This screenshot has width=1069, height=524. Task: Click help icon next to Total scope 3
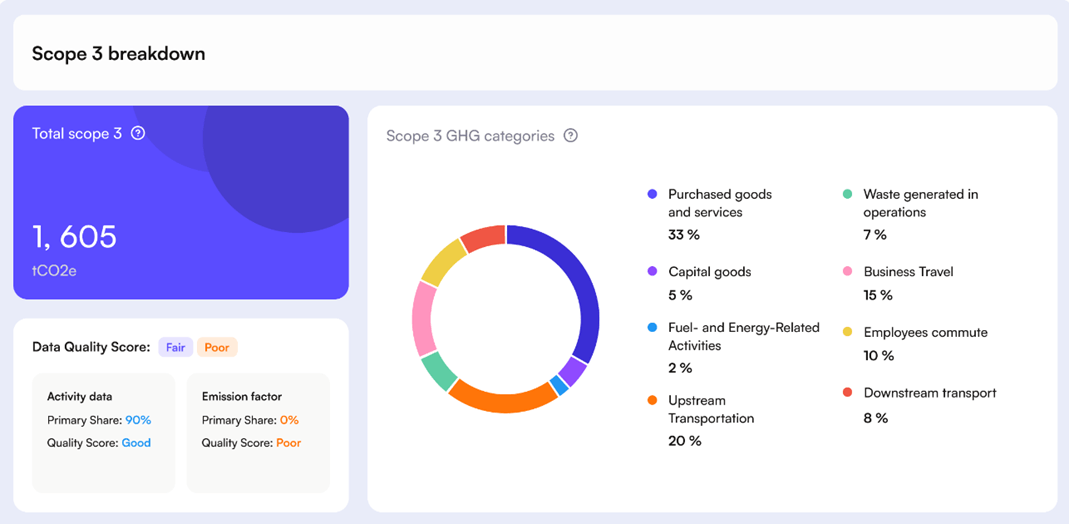click(138, 133)
